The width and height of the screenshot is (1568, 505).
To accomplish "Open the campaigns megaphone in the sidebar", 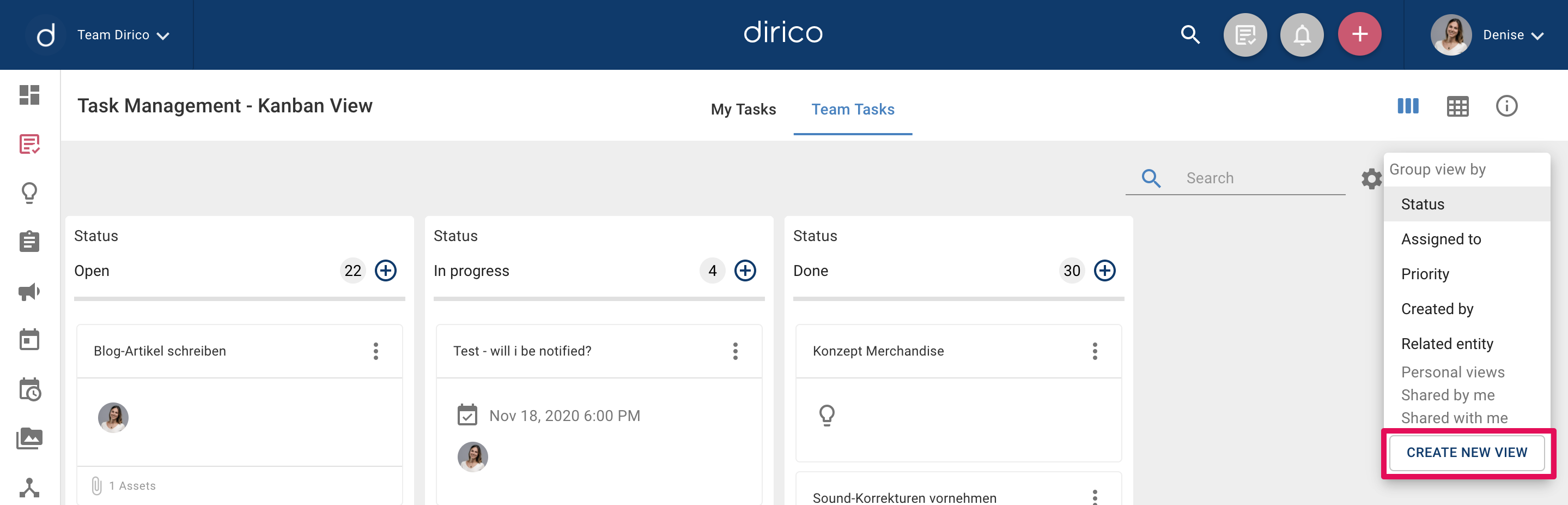I will click(x=29, y=292).
